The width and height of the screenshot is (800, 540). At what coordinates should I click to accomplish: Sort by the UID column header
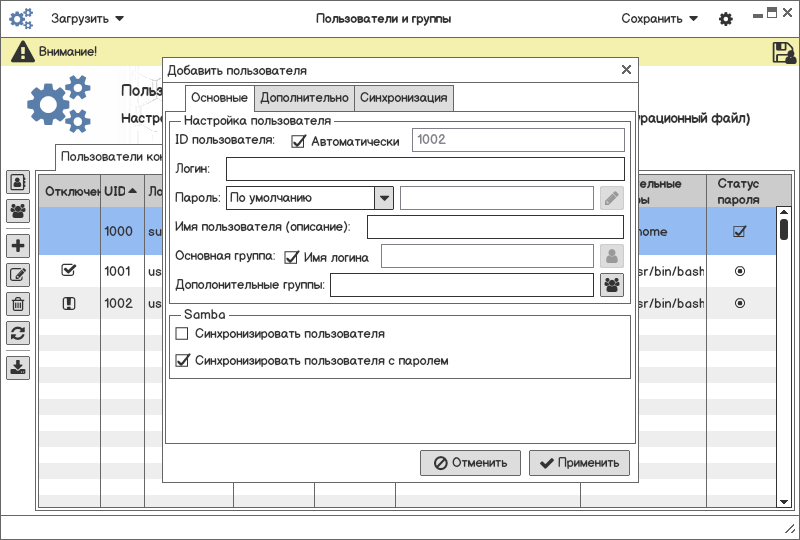[x=122, y=191]
